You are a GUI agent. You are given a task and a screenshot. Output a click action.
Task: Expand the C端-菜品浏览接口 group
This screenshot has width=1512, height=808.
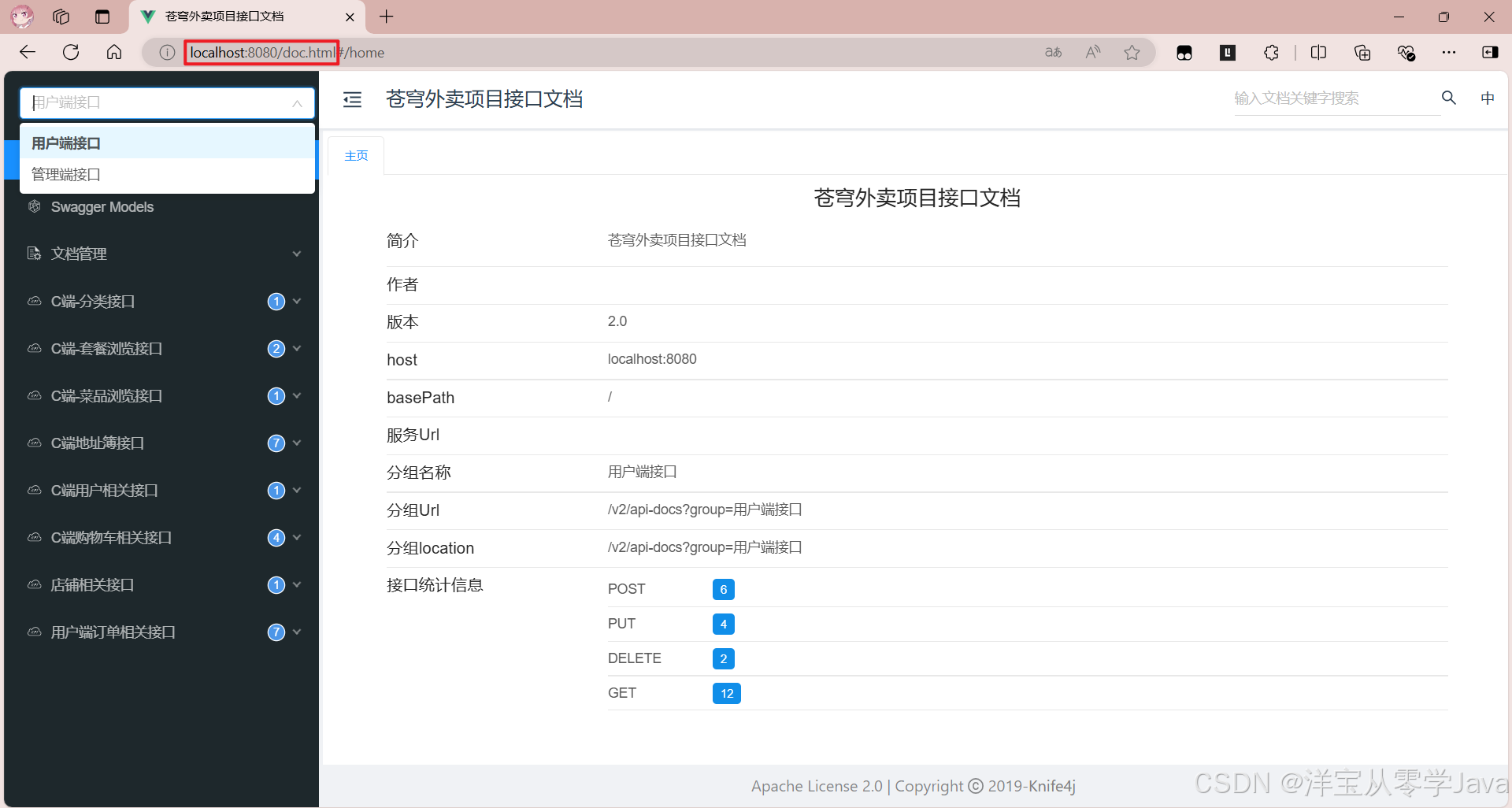(161, 395)
